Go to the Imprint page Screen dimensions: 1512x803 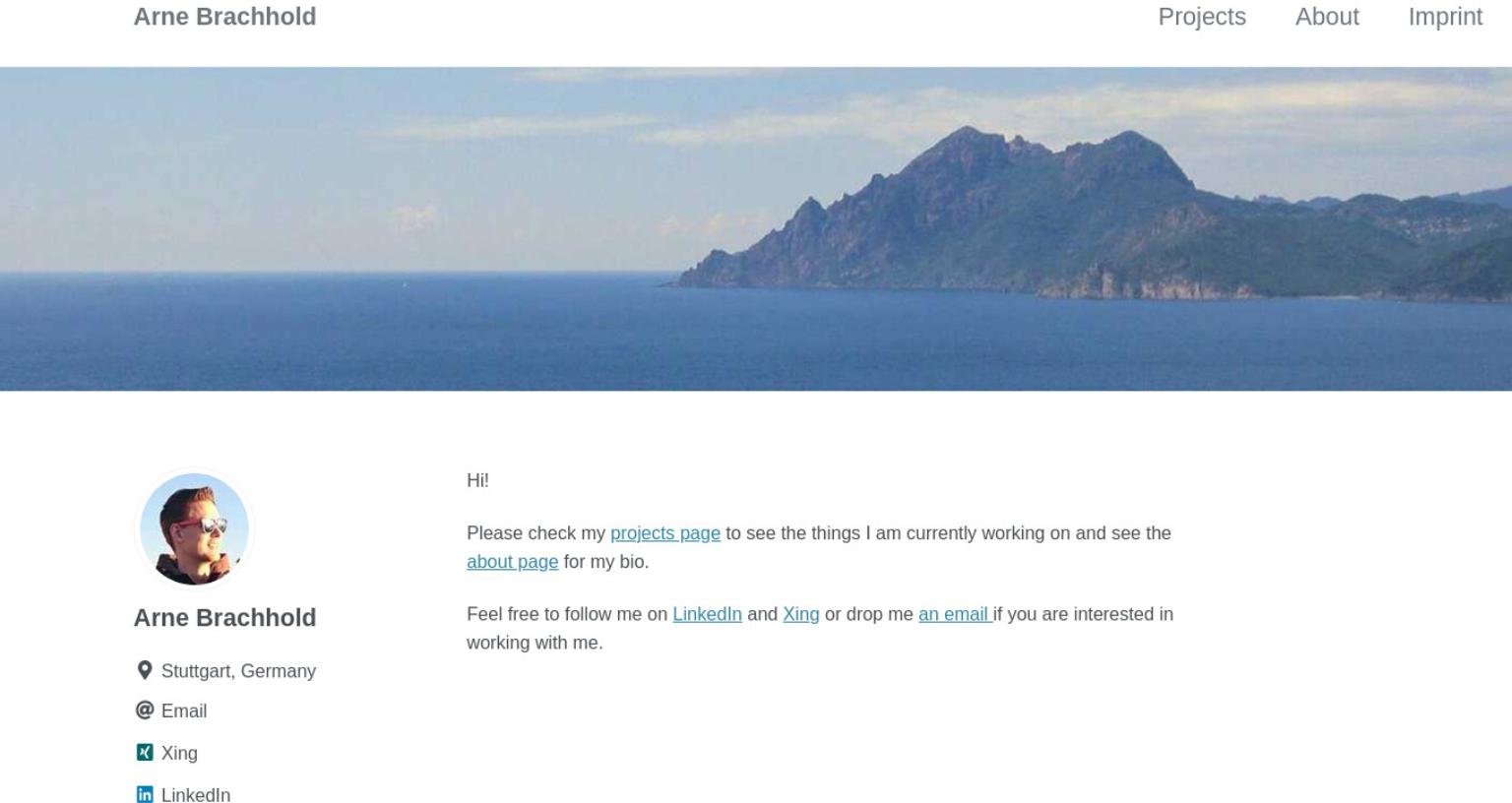point(1445,17)
